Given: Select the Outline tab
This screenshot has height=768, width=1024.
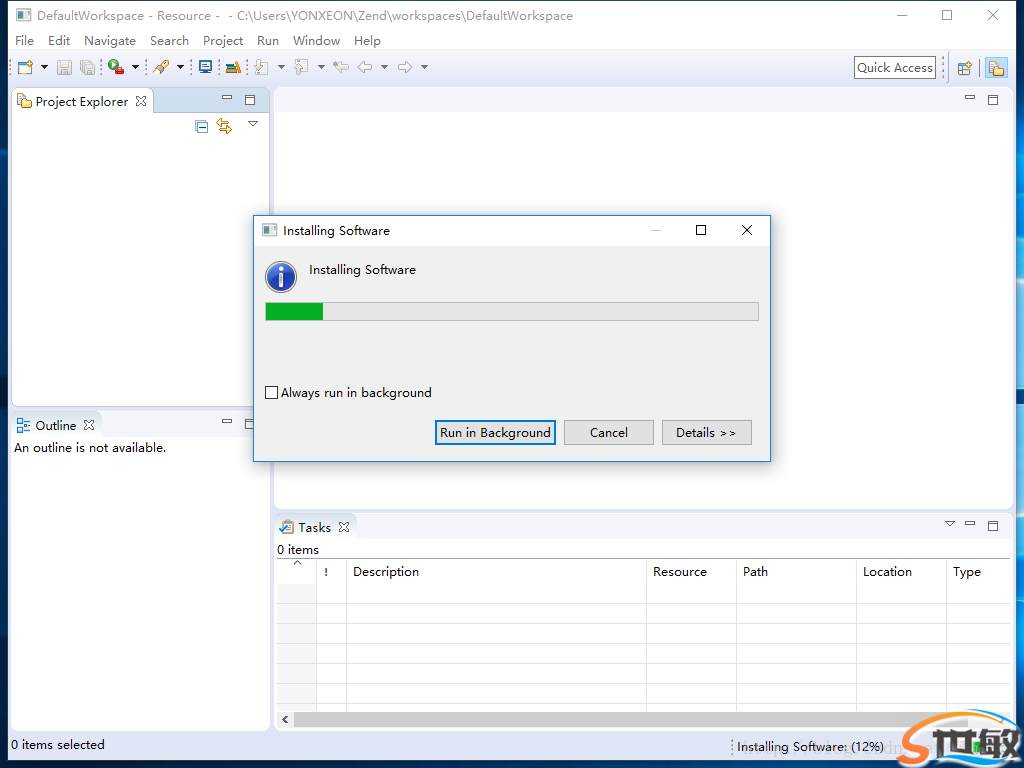Looking at the screenshot, I should click(56, 425).
